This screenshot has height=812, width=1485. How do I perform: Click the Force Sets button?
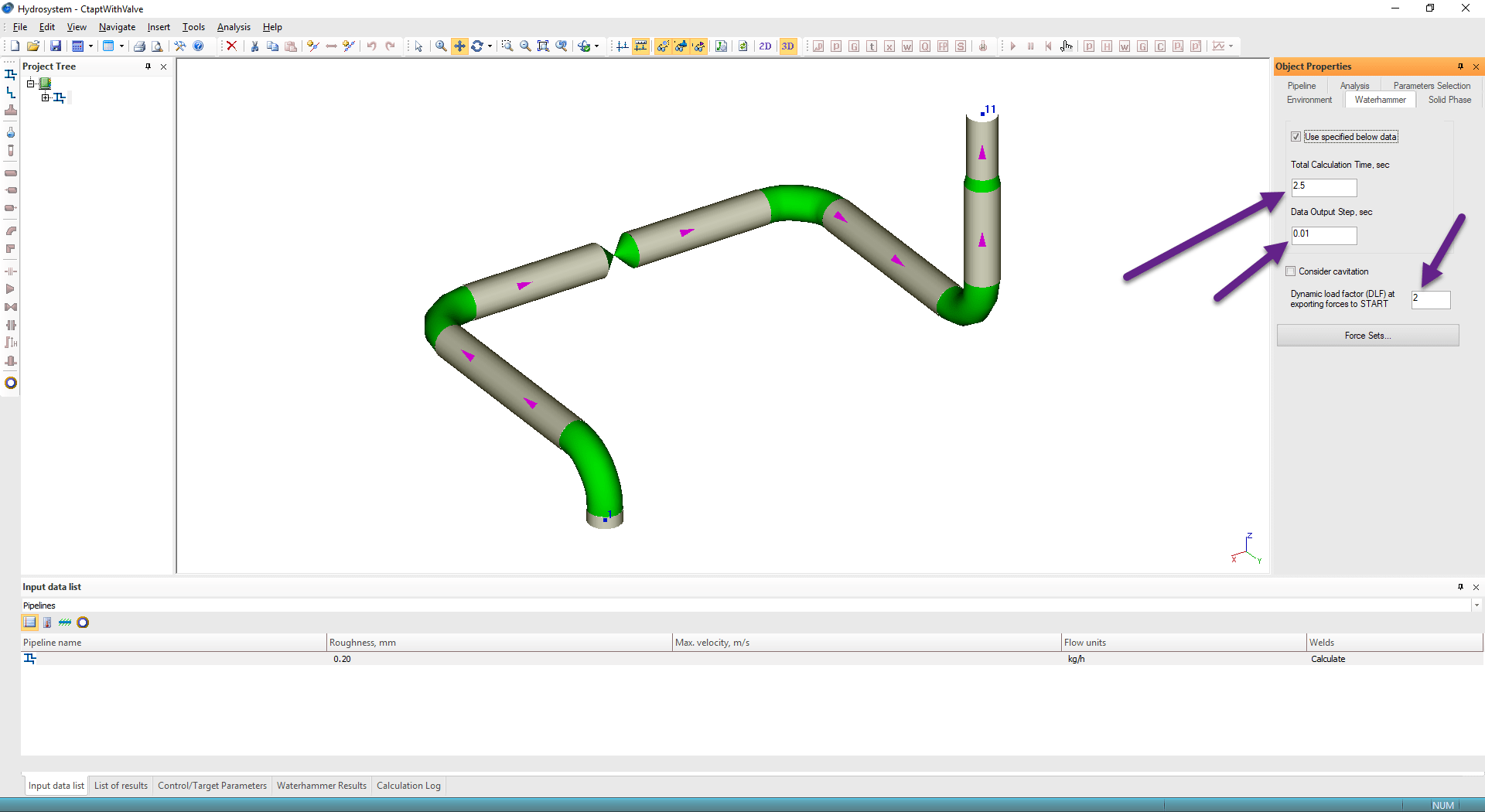click(x=1367, y=336)
